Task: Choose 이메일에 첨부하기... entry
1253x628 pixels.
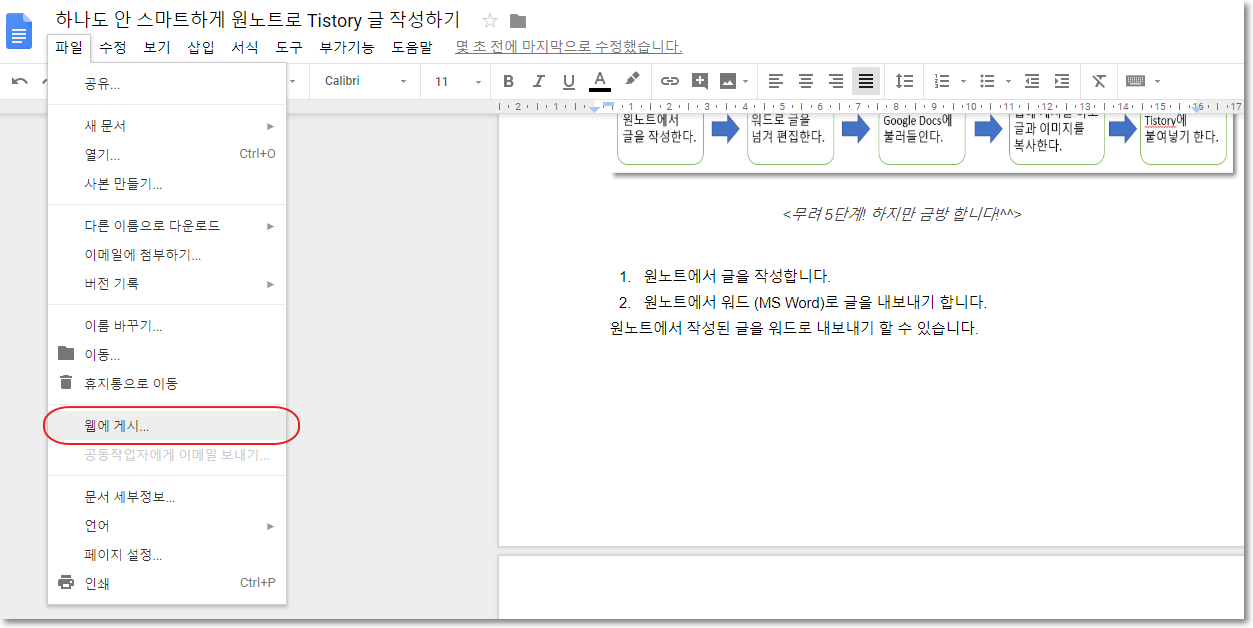Action: (x=167, y=255)
